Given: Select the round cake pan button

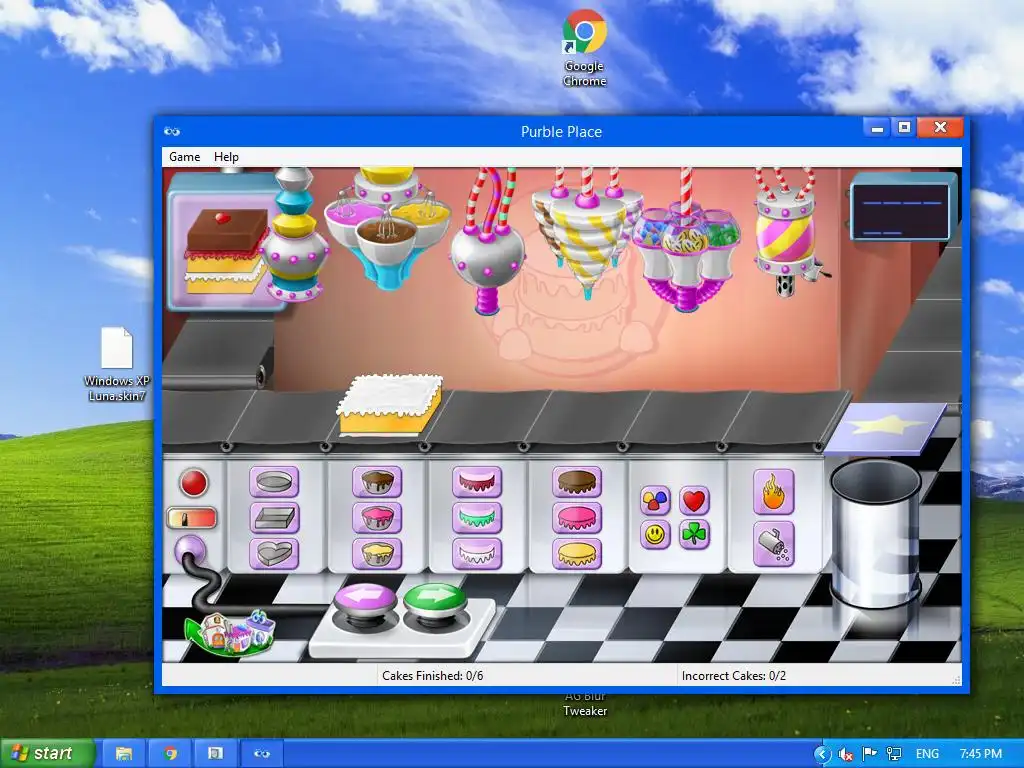Looking at the screenshot, I should [274, 482].
